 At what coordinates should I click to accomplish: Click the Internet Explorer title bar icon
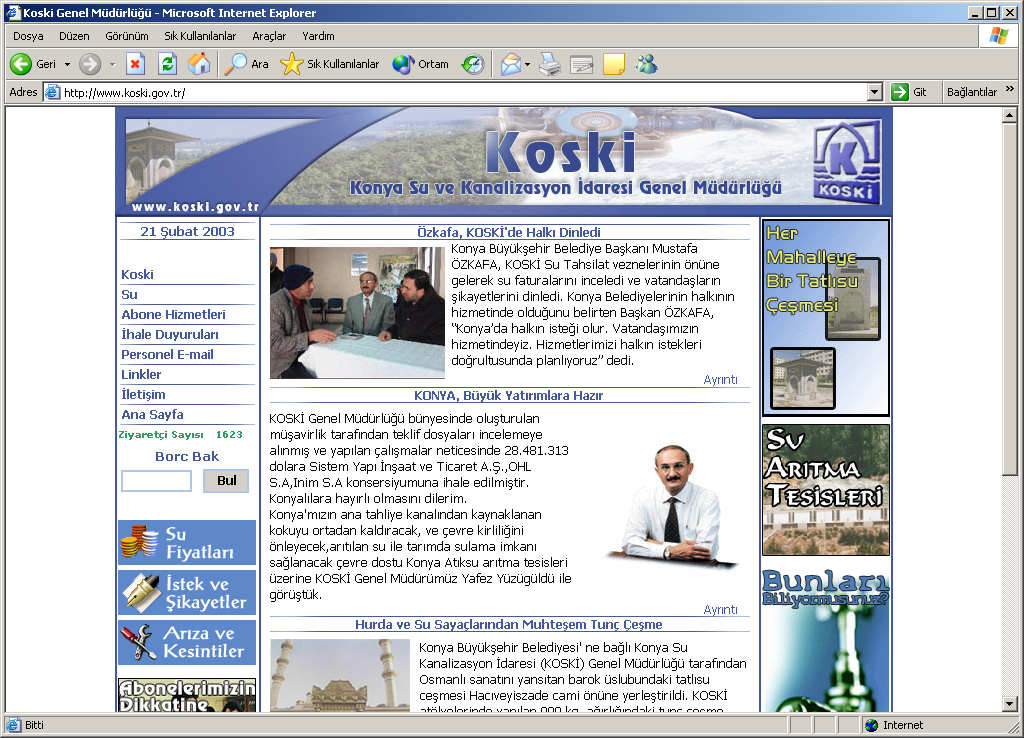click(13, 12)
